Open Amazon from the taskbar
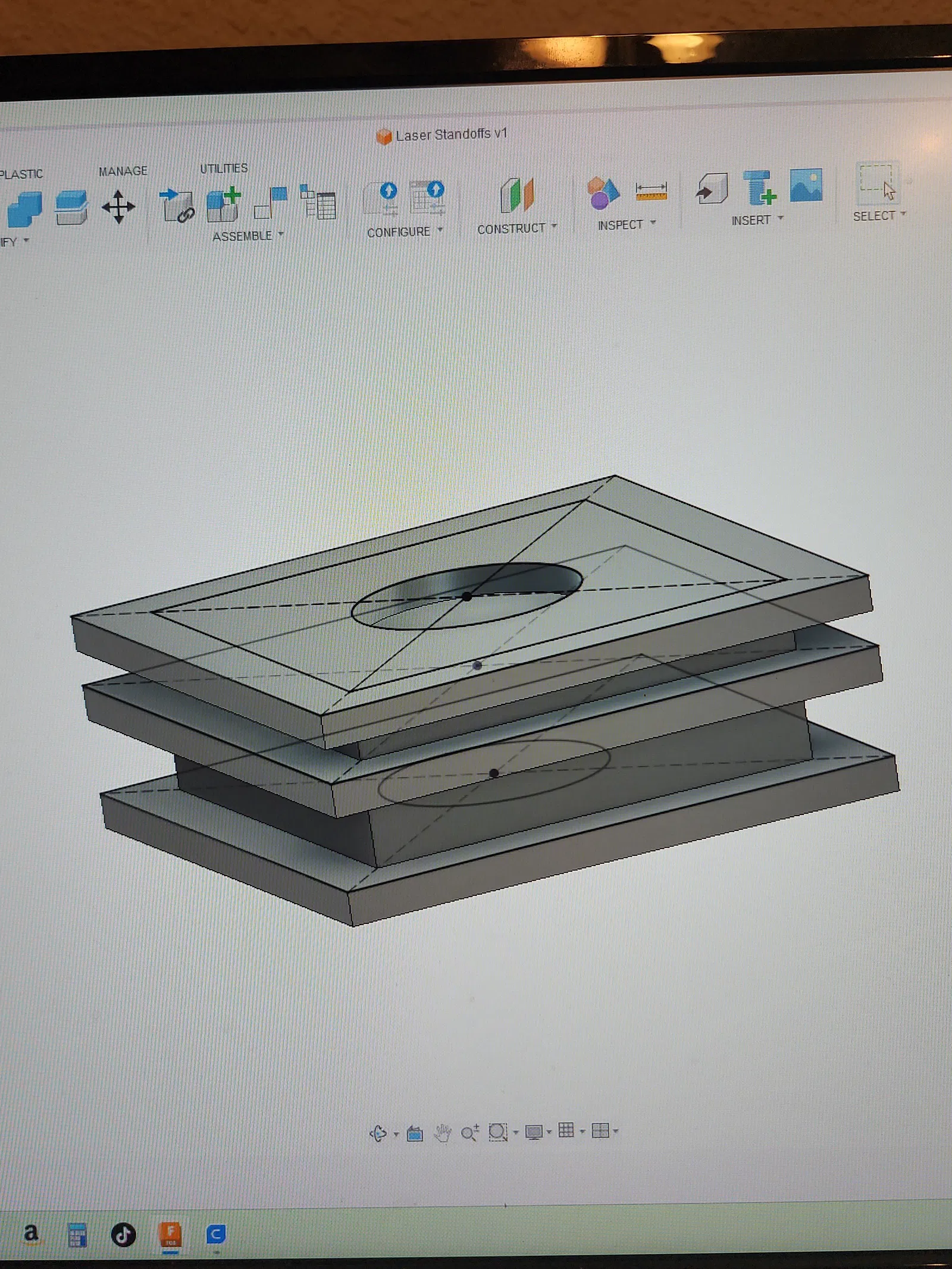 [31, 1233]
